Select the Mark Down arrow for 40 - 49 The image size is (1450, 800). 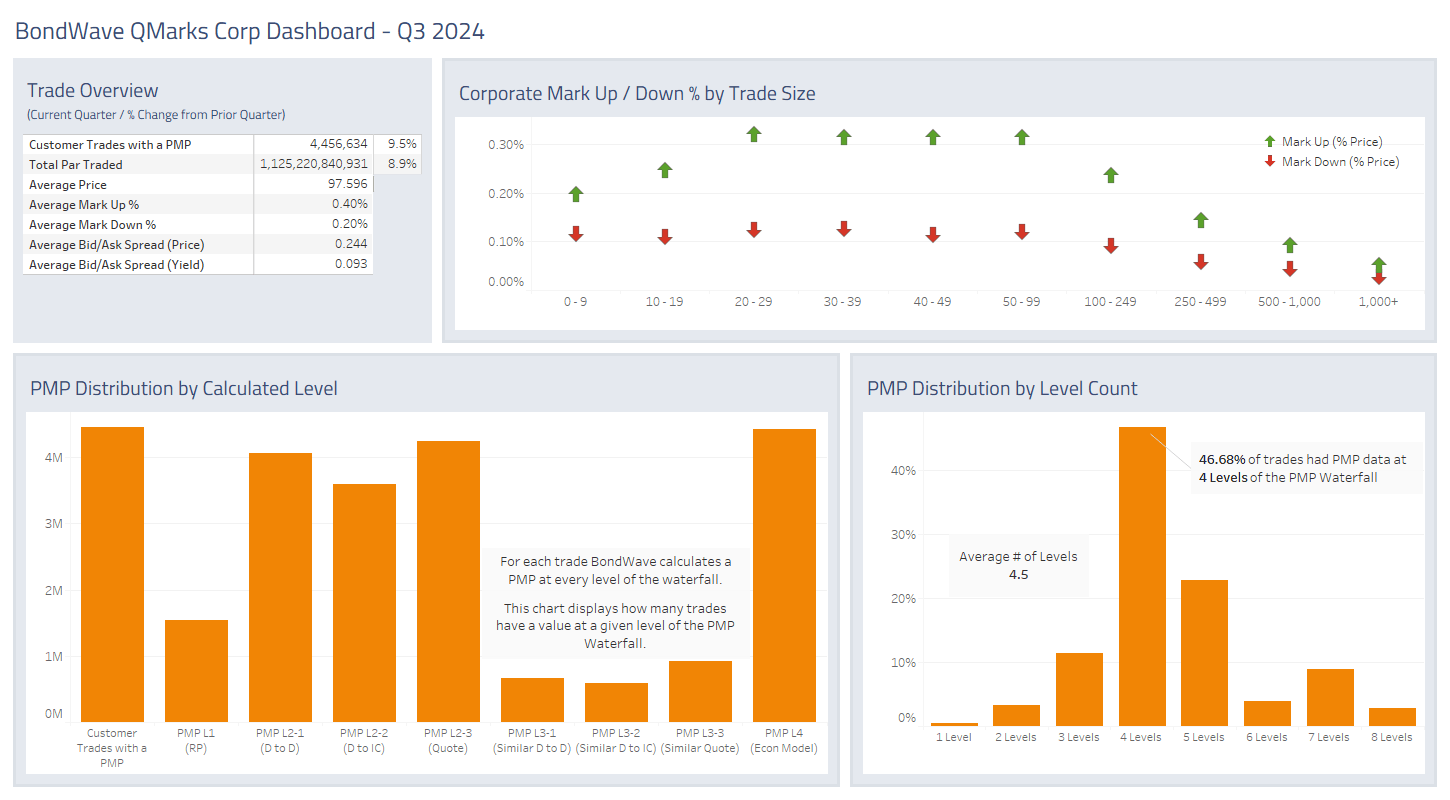tap(933, 234)
